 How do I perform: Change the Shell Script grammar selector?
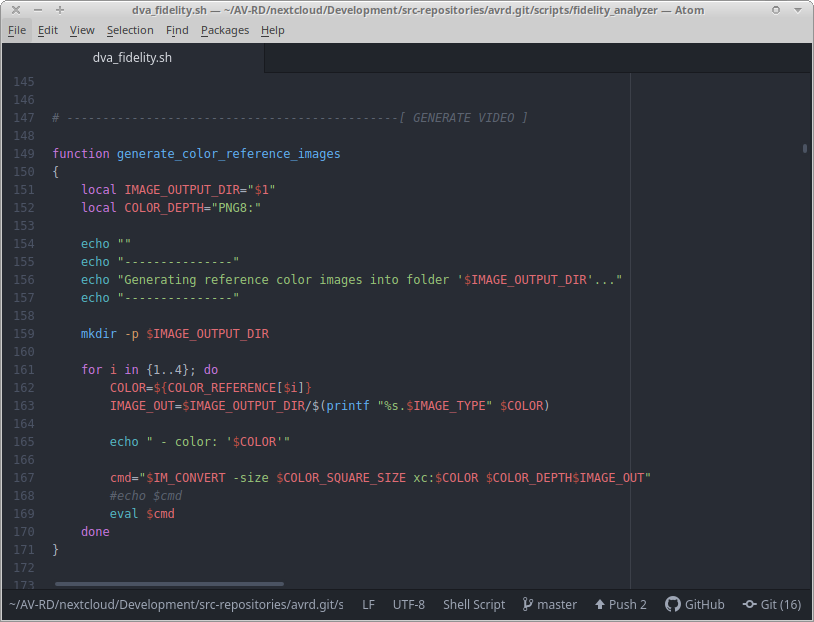(x=474, y=604)
